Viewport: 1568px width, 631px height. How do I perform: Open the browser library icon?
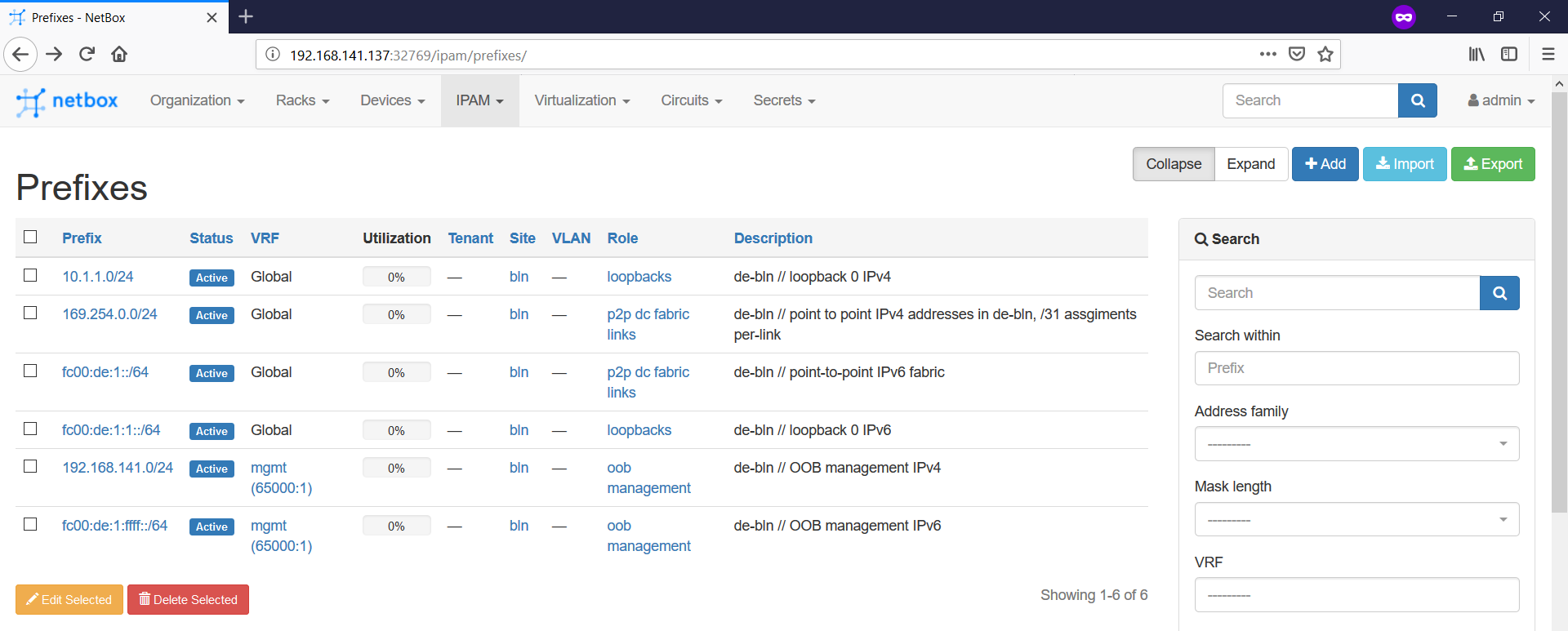(x=1476, y=55)
